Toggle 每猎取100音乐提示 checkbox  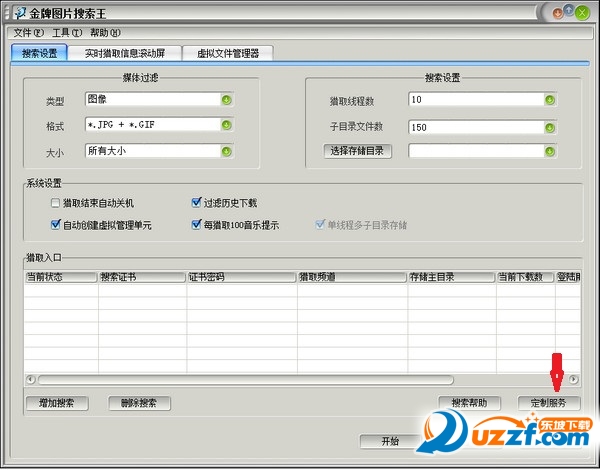(196, 225)
